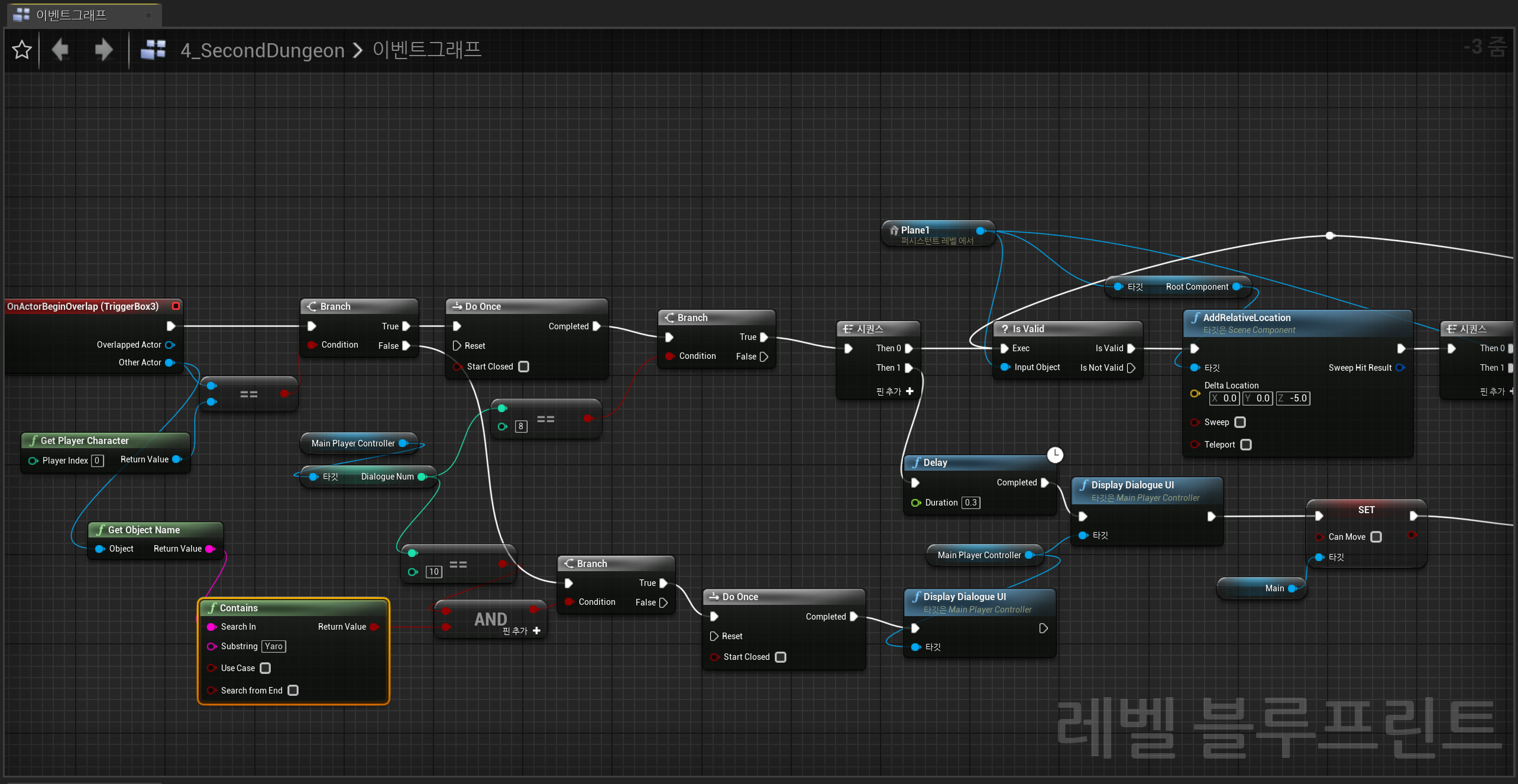Toggle the Can Move checkbox in SET node
The width and height of the screenshot is (1518, 784).
click(x=1377, y=537)
